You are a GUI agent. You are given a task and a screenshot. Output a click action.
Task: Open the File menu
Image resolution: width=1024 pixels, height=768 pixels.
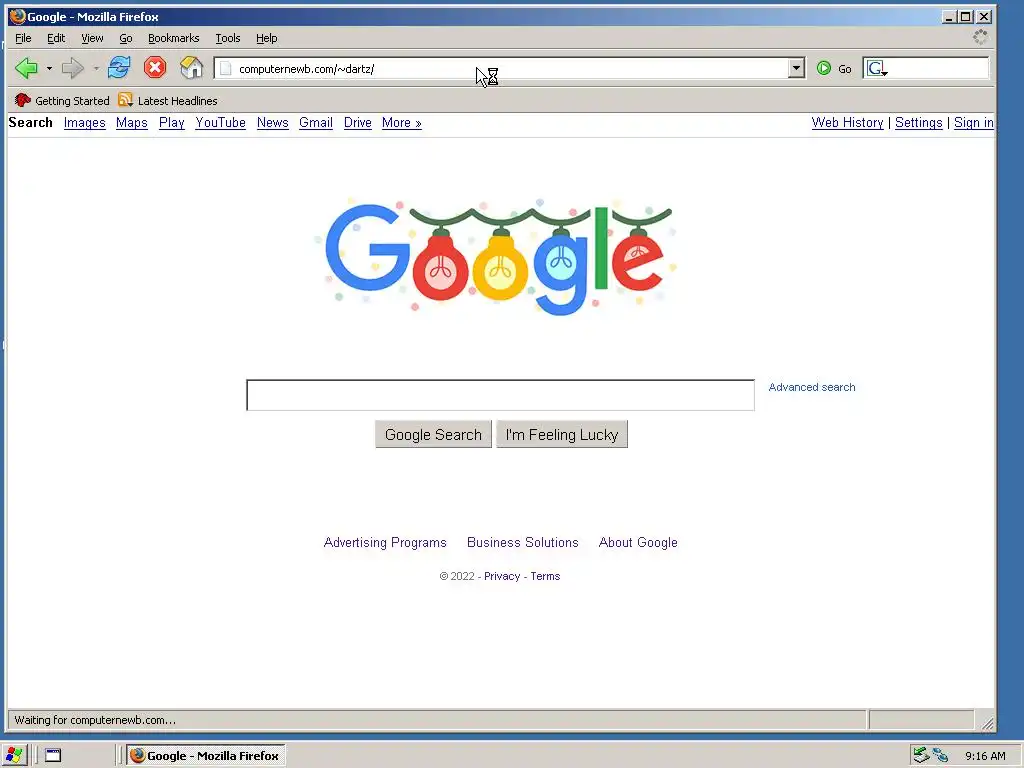pyautogui.click(x=23, y=38)
